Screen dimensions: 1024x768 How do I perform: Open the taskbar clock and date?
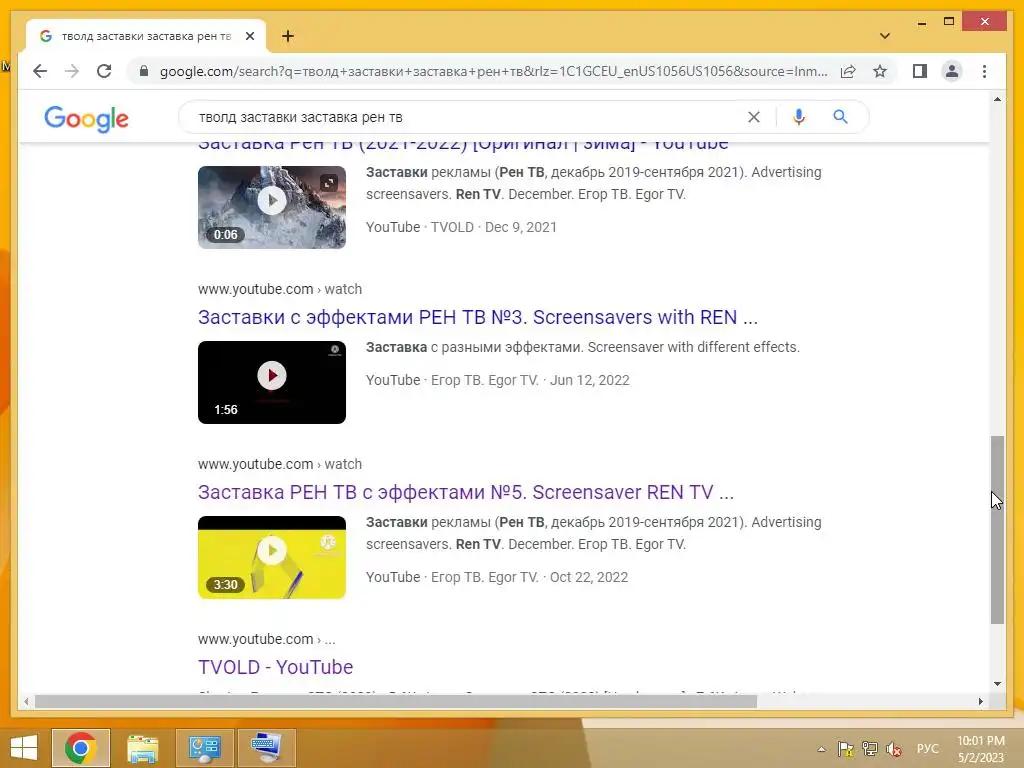pos(980,749)
